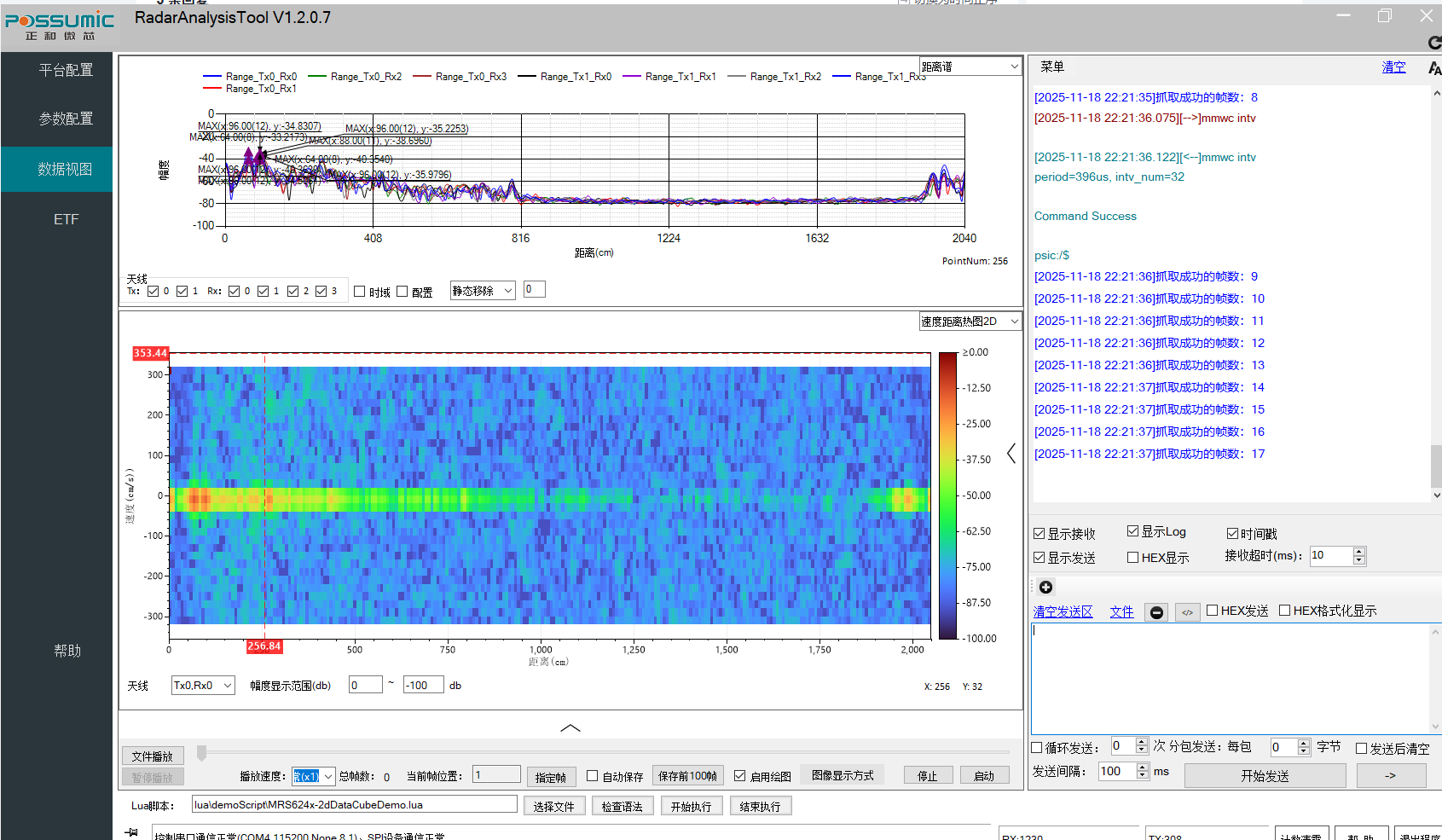This screenshot has width=1442, height=840.
Task: Click the -> arrow button
Action: (x=1390, y=776)
